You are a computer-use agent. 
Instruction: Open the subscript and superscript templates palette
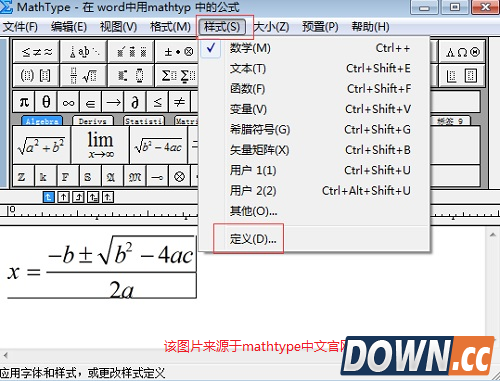pyautogui.click(x=131, y=75)
